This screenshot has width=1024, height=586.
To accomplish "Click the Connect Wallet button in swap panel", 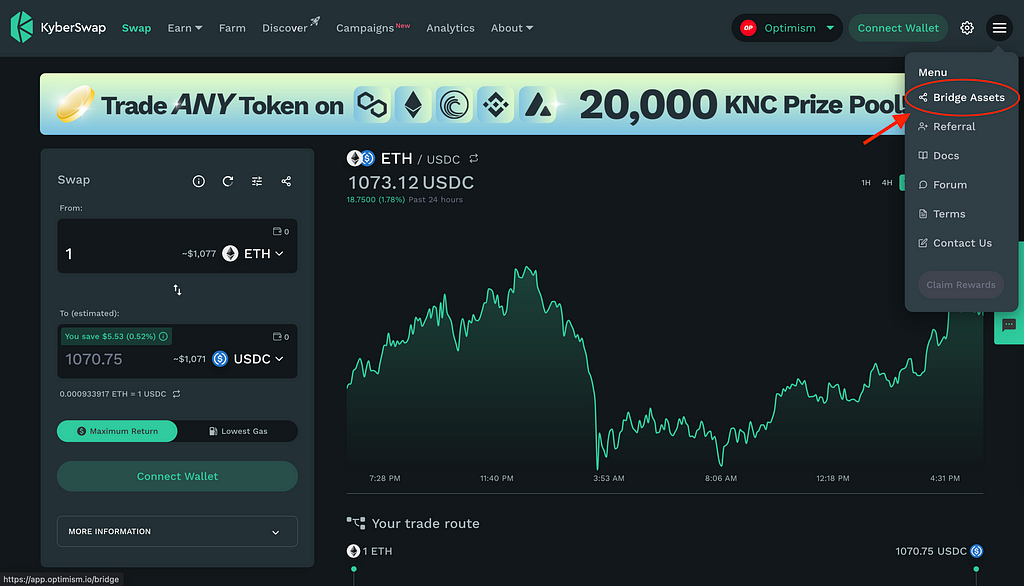I will 178,476.
